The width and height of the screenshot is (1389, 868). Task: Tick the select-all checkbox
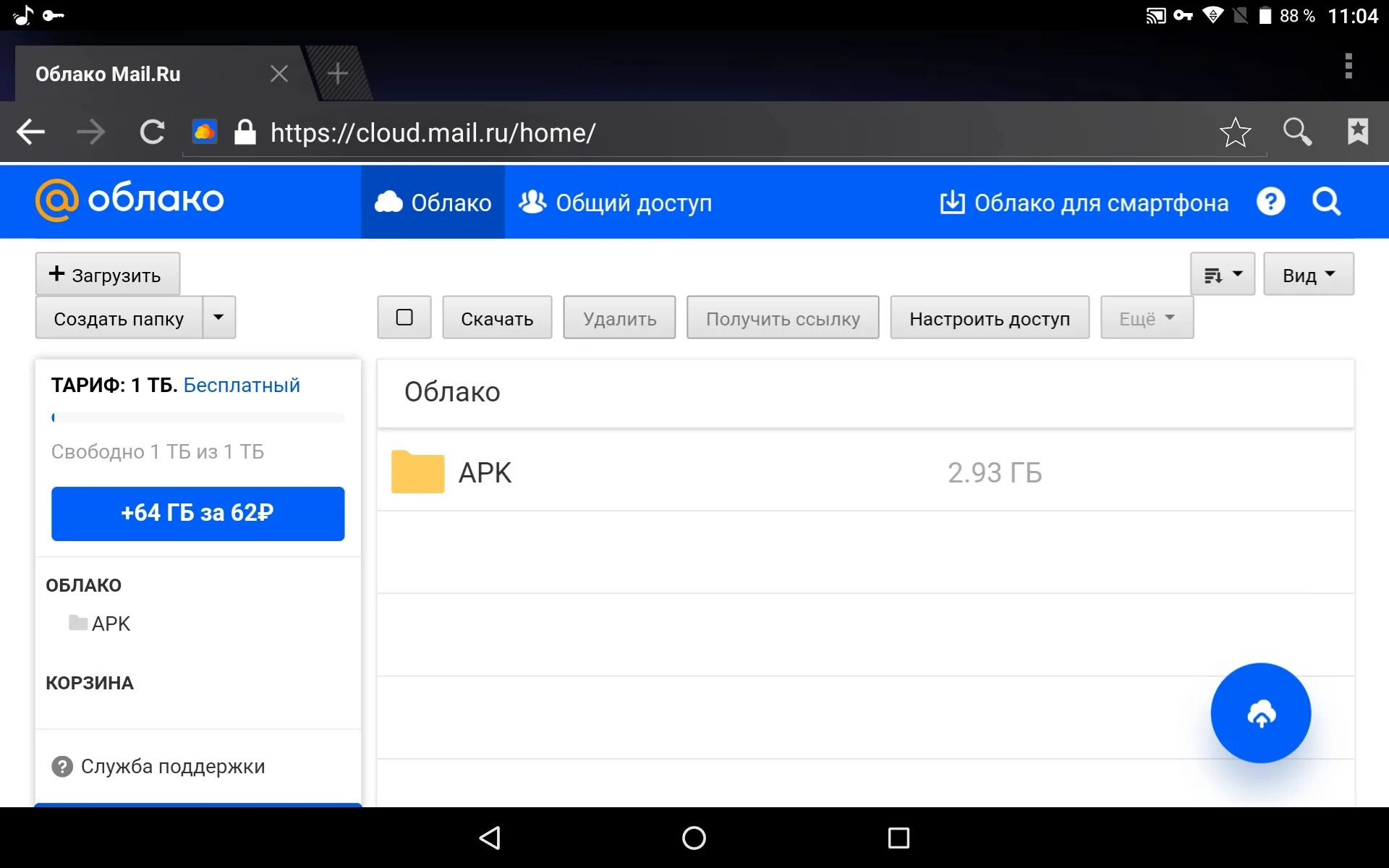(404, 318)
